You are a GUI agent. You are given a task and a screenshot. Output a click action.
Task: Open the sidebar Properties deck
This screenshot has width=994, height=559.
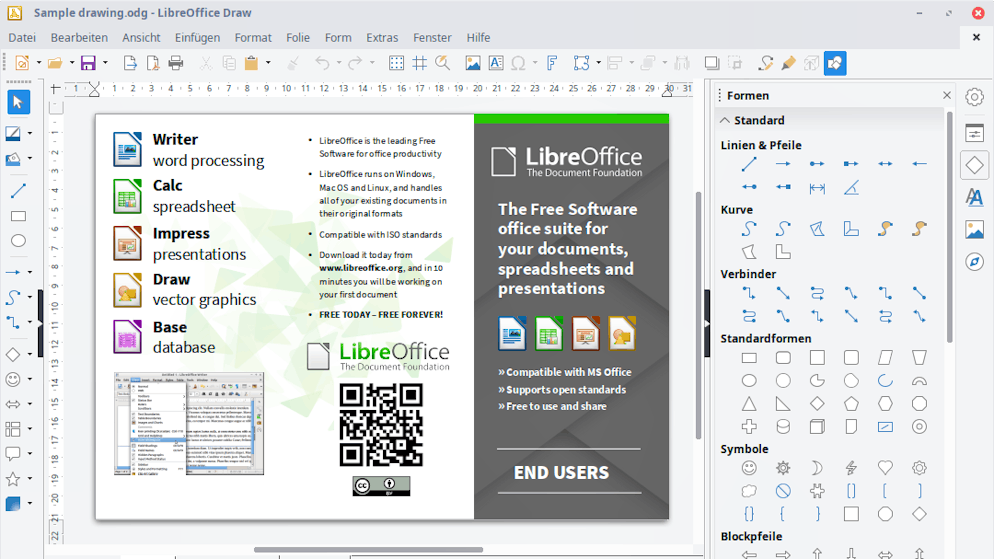point(974,133)
